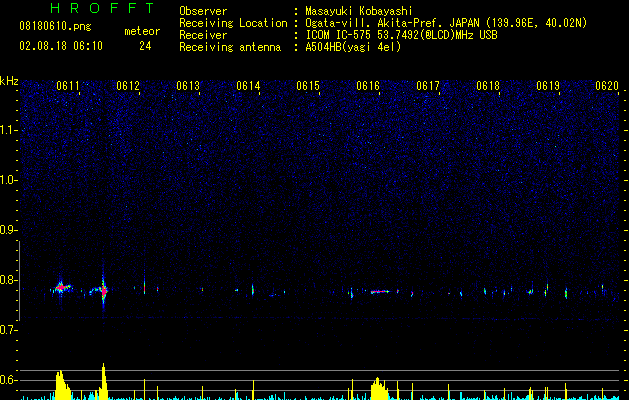Click the meteor label
Image resolution: width=629 pixels, height=400 pixels.
(142, 31)
